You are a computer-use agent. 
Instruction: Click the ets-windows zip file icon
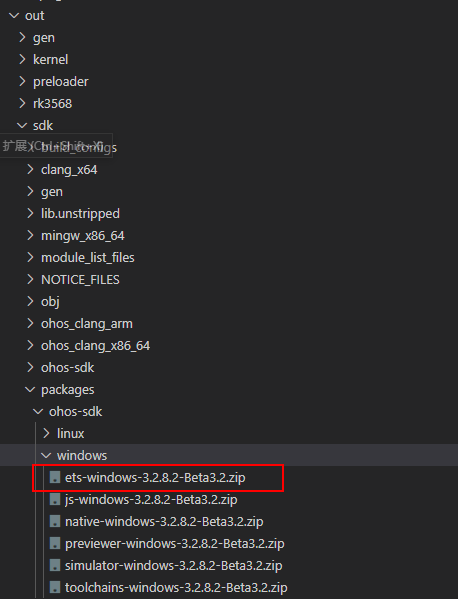pos(55,477)
